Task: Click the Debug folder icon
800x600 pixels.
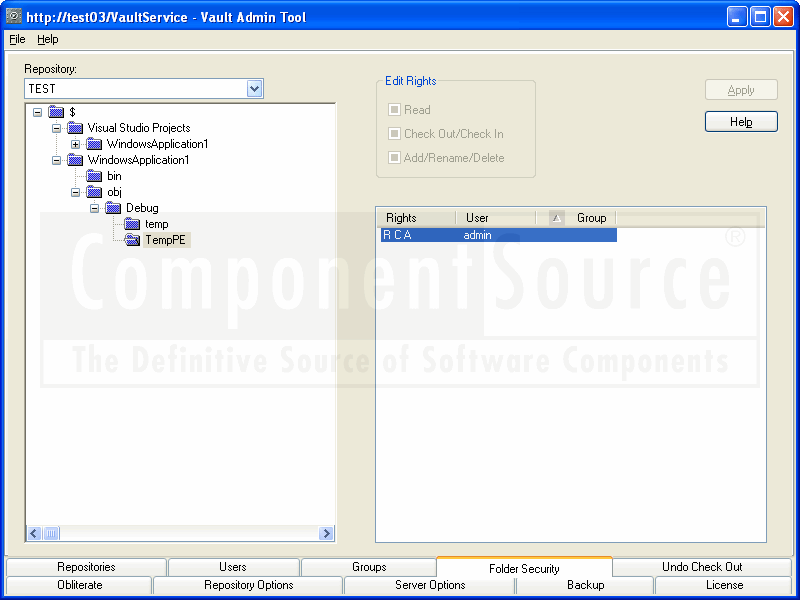Action: pyautogui.click(x=113, y=208)
